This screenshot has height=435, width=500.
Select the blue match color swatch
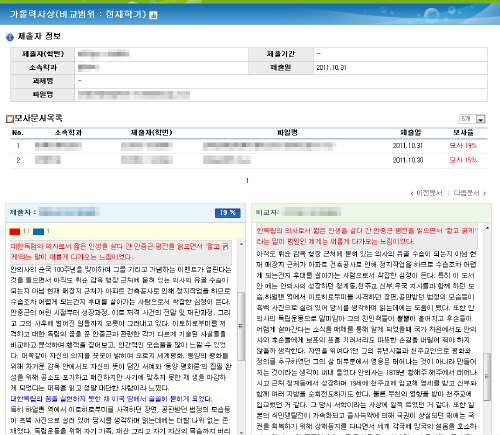(38, 231)
